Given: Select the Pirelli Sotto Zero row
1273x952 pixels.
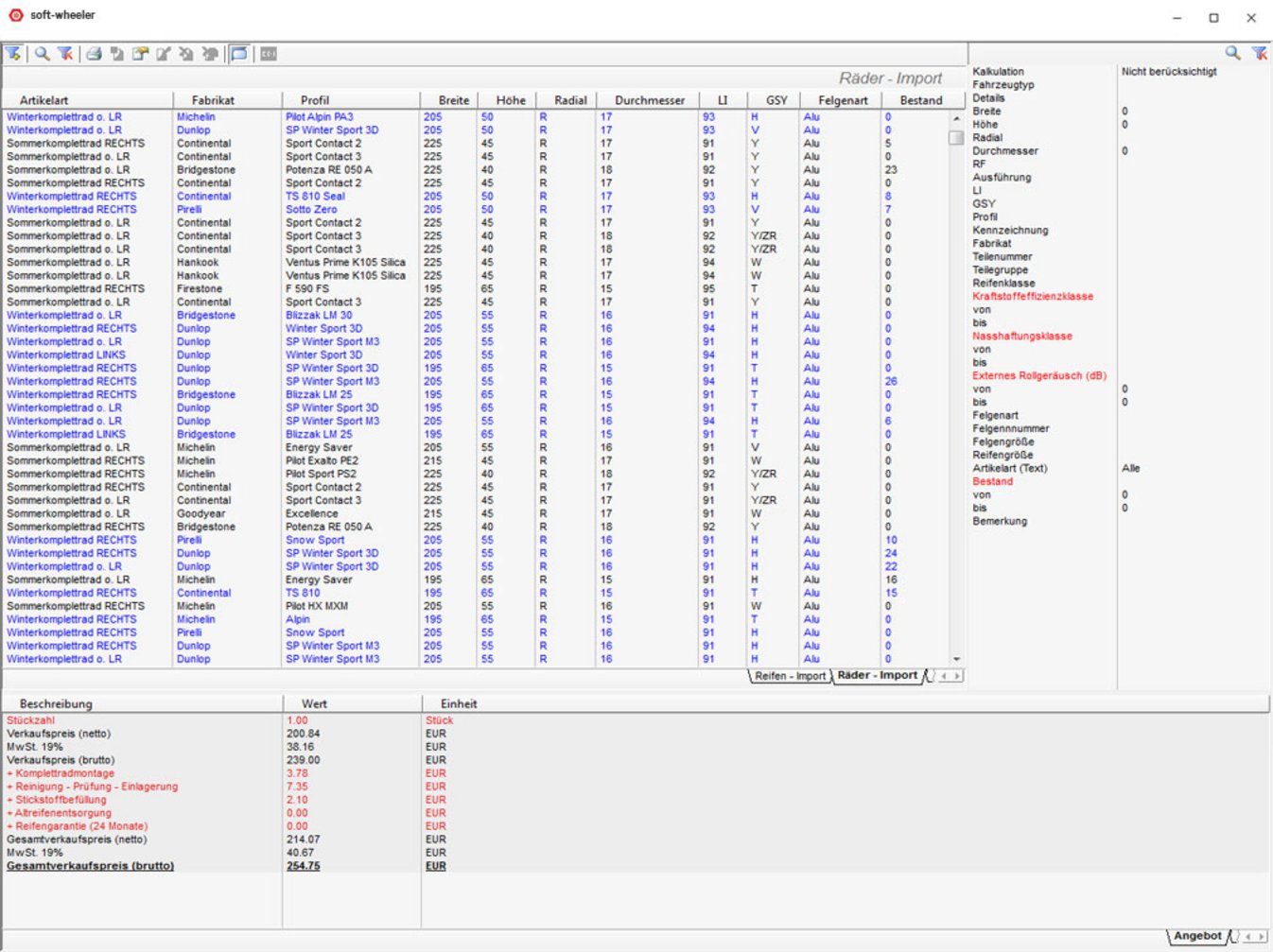Looking at the screenshot, I should (475, 210).
